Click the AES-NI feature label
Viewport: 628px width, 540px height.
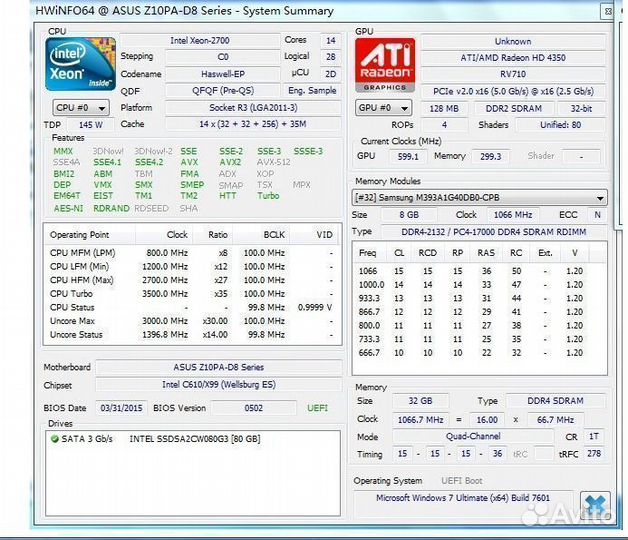pos(68,208)
